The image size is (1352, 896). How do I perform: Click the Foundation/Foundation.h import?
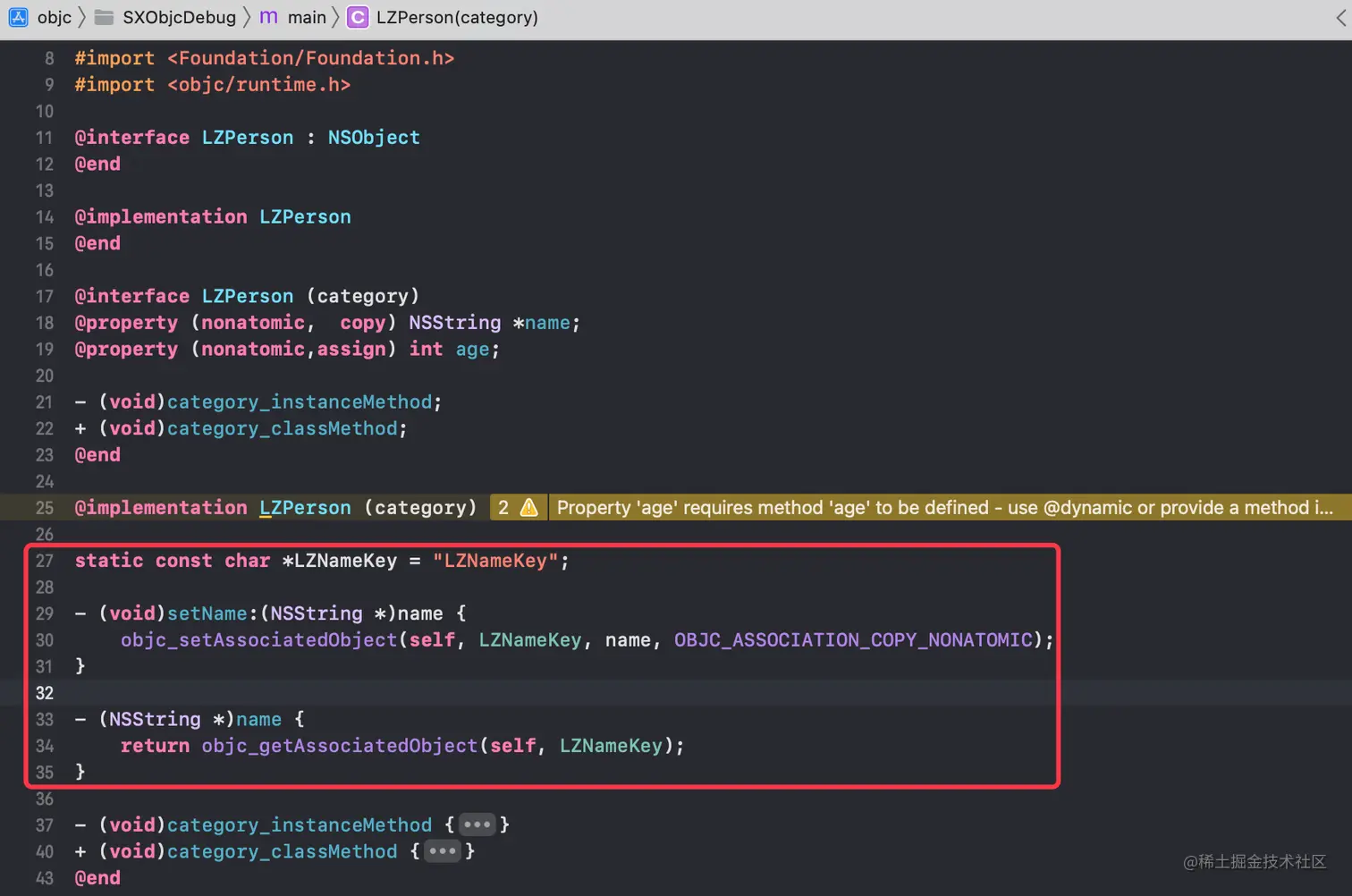pyautogui.click(x=311, y=58)
